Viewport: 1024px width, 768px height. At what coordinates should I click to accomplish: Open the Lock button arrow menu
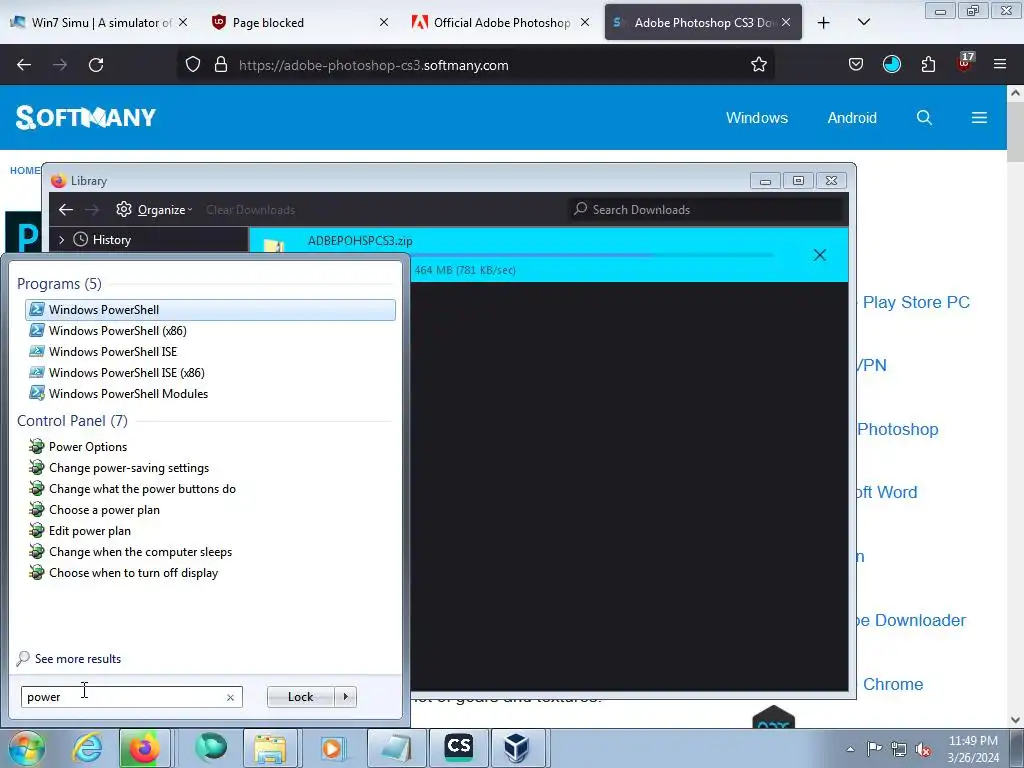pos(345,697)
